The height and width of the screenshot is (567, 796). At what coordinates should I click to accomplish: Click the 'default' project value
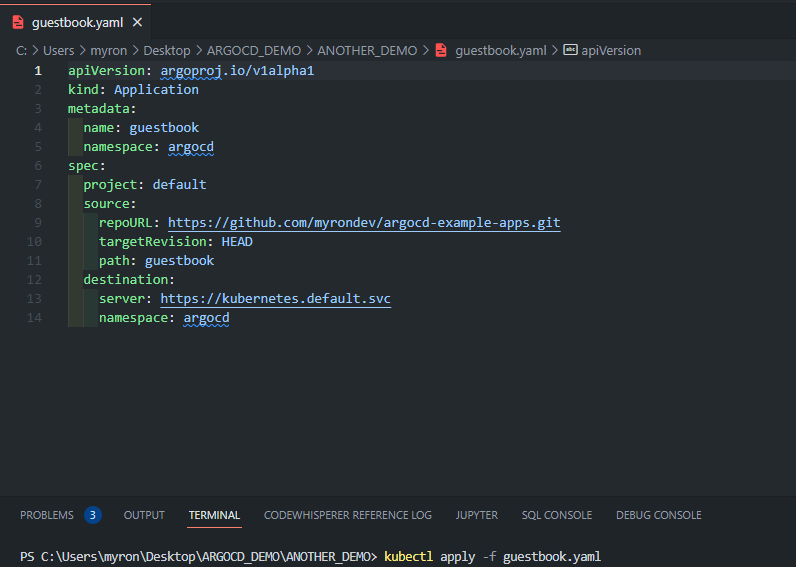pos(179,184)
